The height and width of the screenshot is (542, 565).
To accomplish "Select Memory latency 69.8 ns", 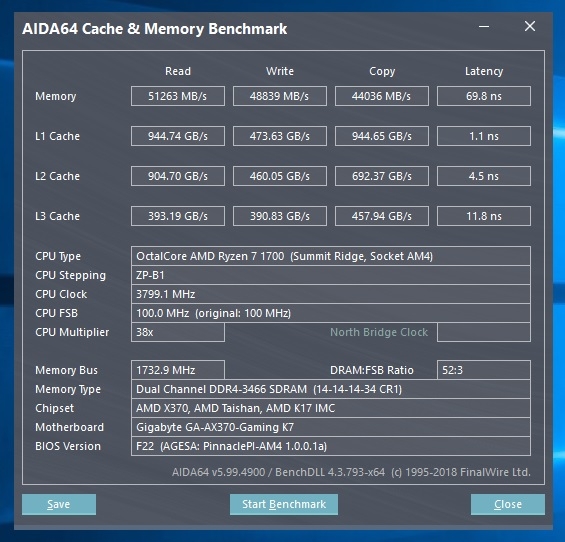I will coord(484,96).
